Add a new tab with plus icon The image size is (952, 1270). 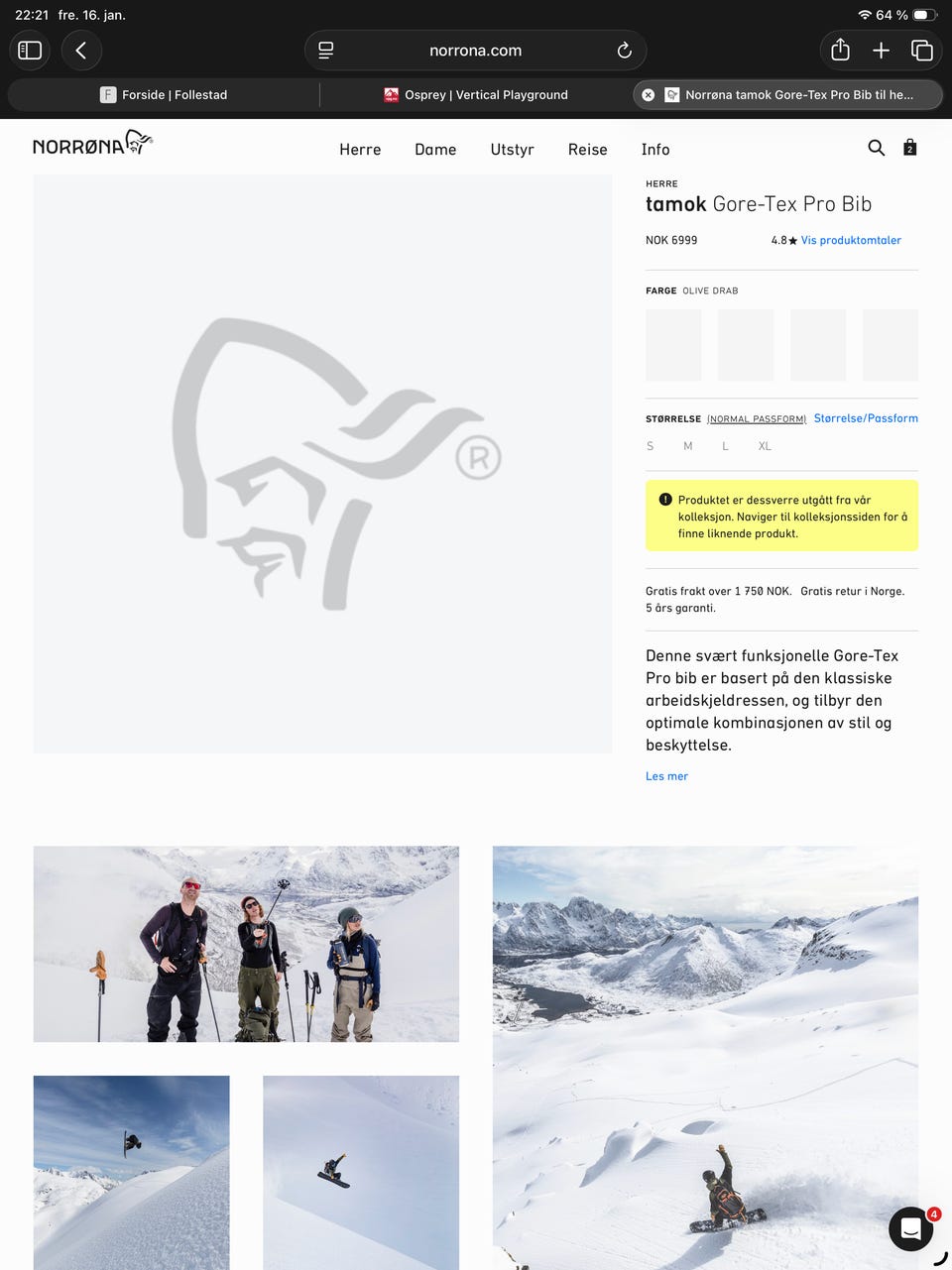click(x=881, y=51)
